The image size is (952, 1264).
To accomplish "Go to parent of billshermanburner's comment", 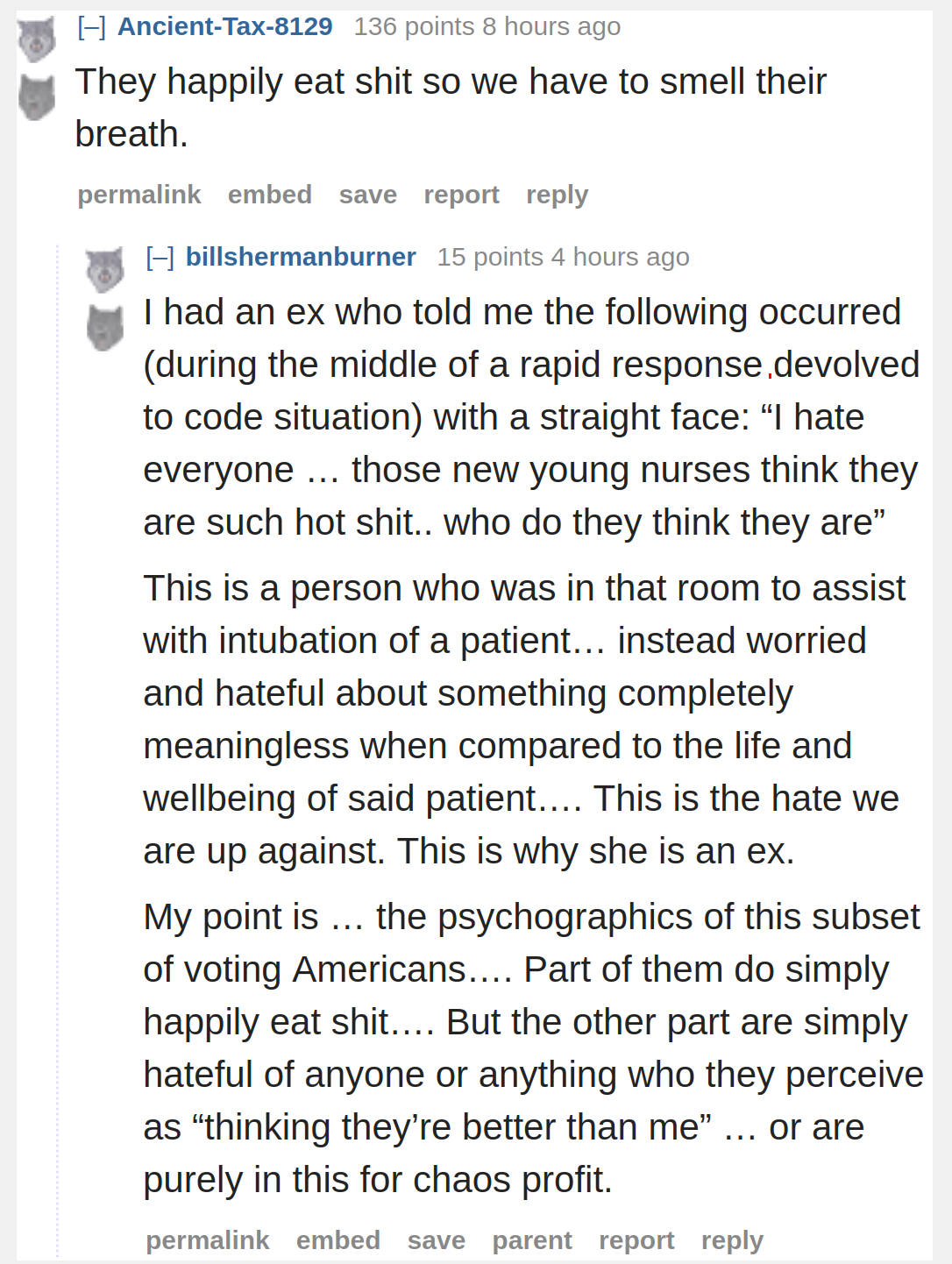I will point(532,1240).
